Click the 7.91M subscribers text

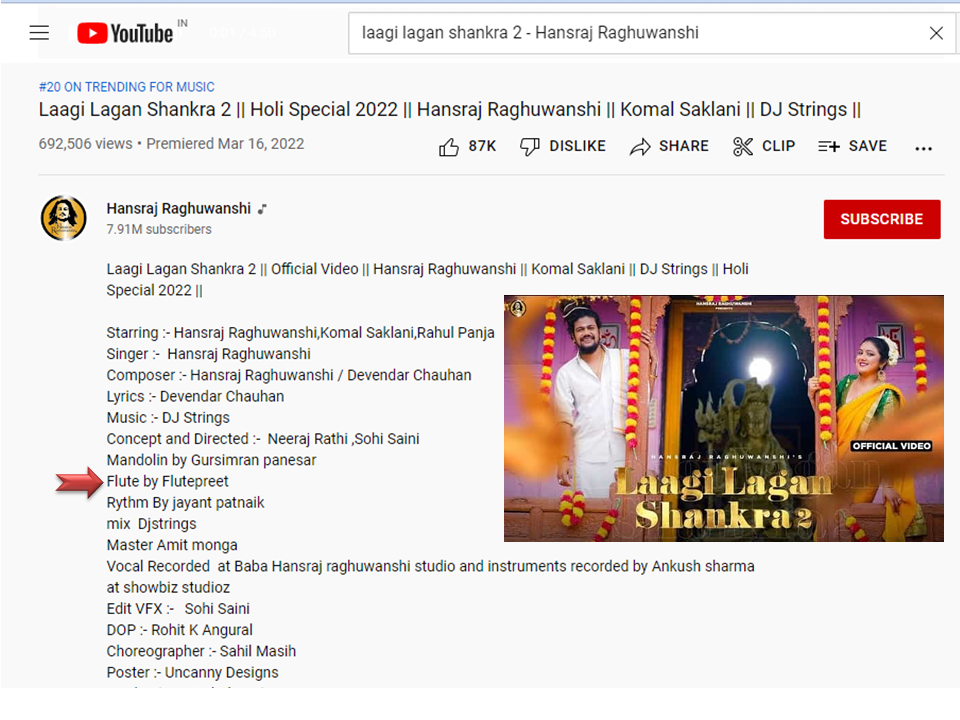(159, 229)
